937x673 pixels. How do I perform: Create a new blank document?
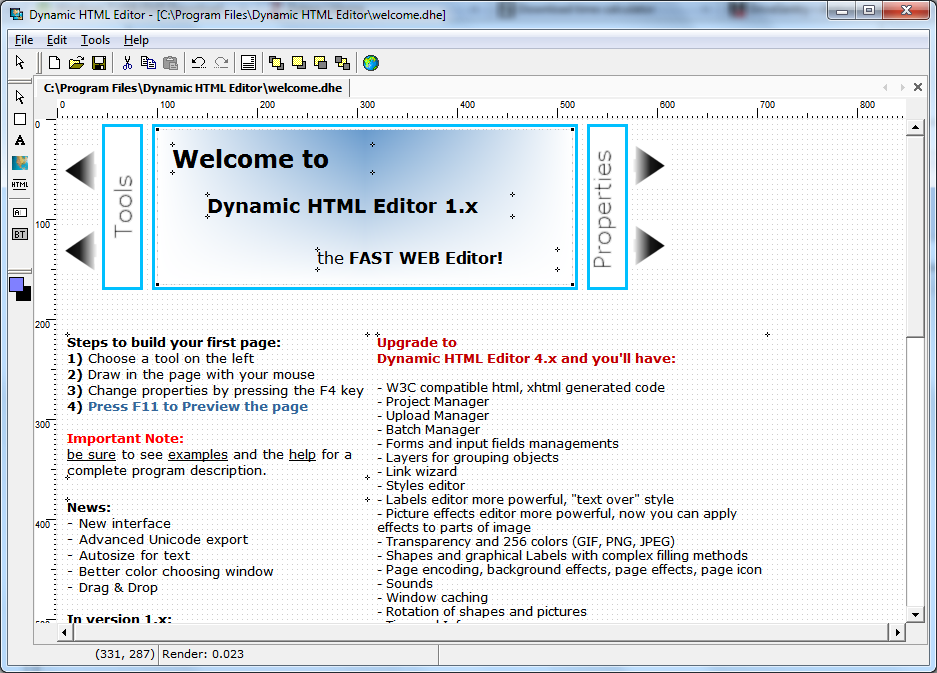(x=54, y=63)
